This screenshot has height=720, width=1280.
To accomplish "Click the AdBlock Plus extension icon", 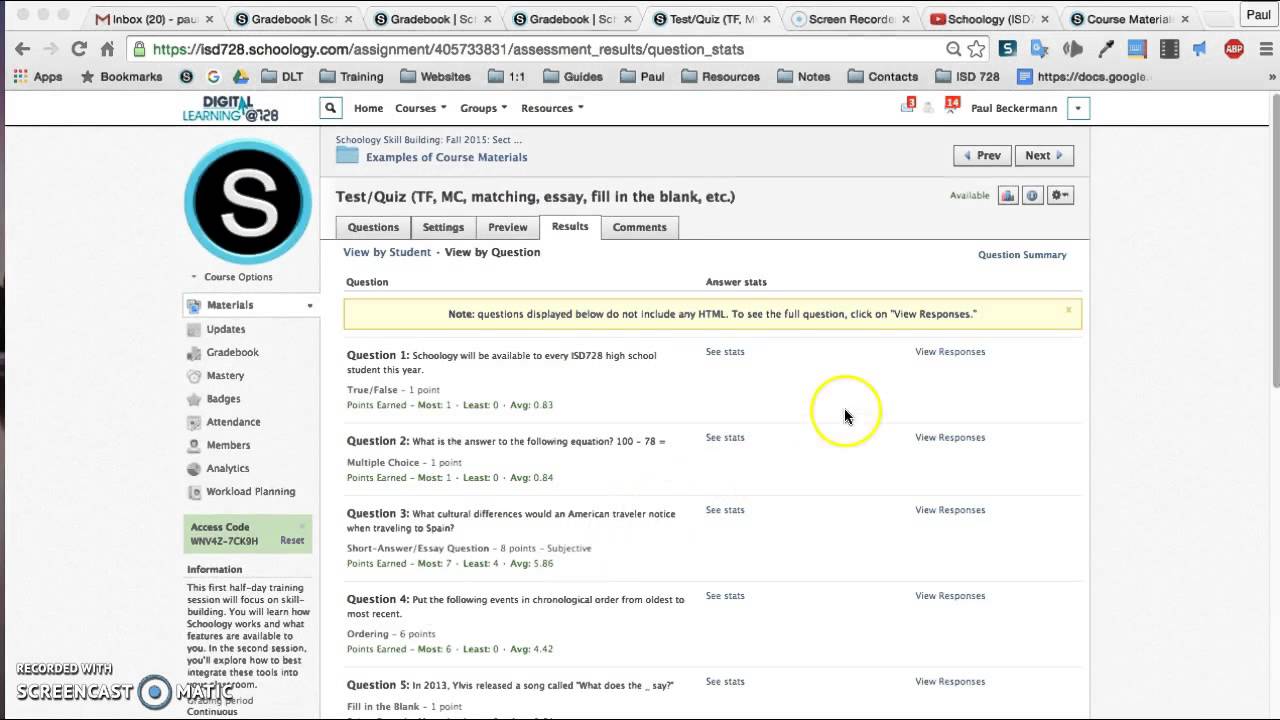I will (x=1234, y=49).
